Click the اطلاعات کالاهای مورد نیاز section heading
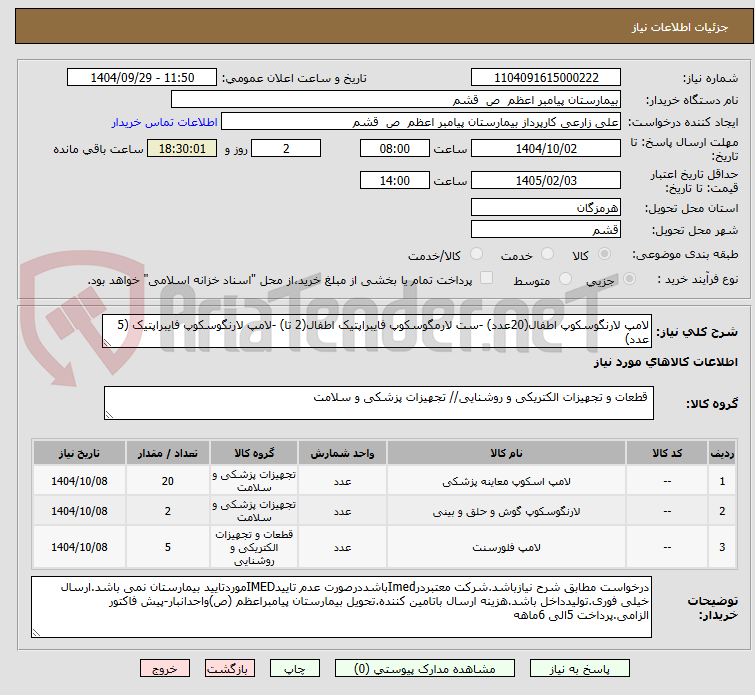This screenshot has height=695, width=755. [665, 362]
